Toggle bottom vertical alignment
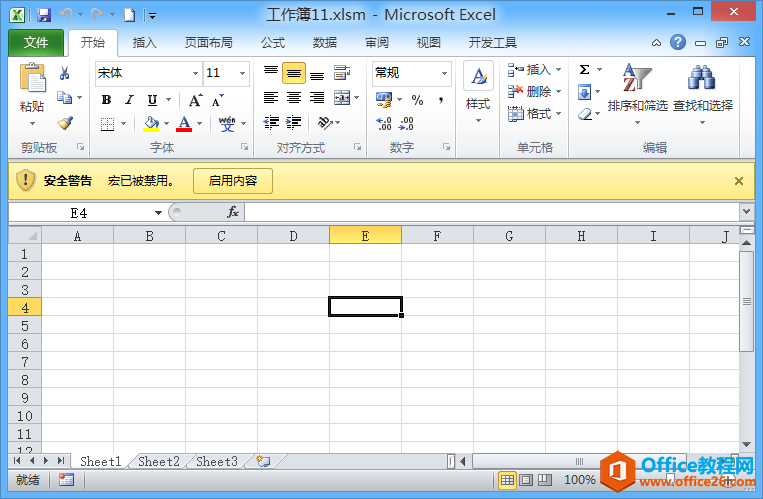 tap(317, 73)
